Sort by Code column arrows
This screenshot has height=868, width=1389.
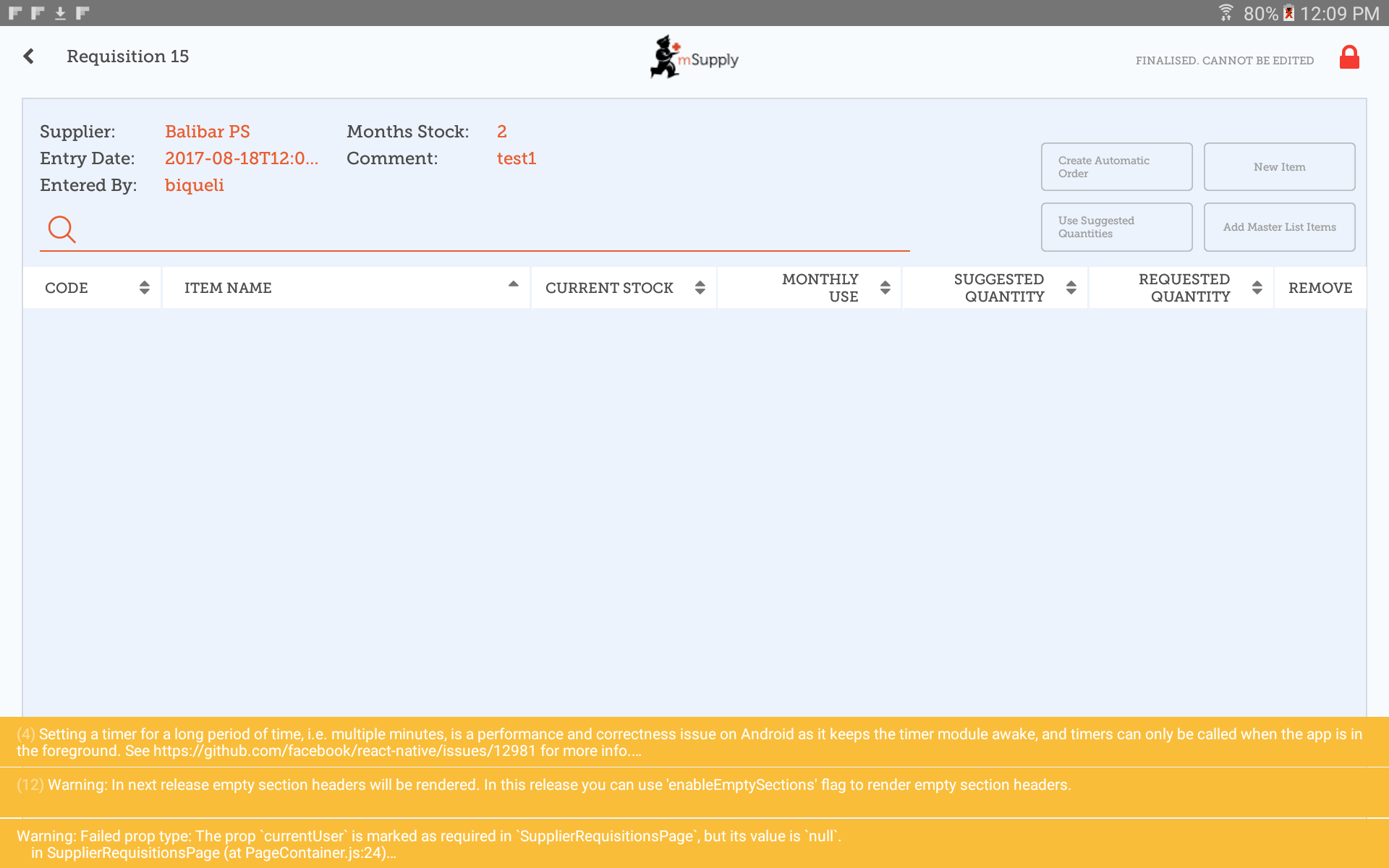click(144, 288)
